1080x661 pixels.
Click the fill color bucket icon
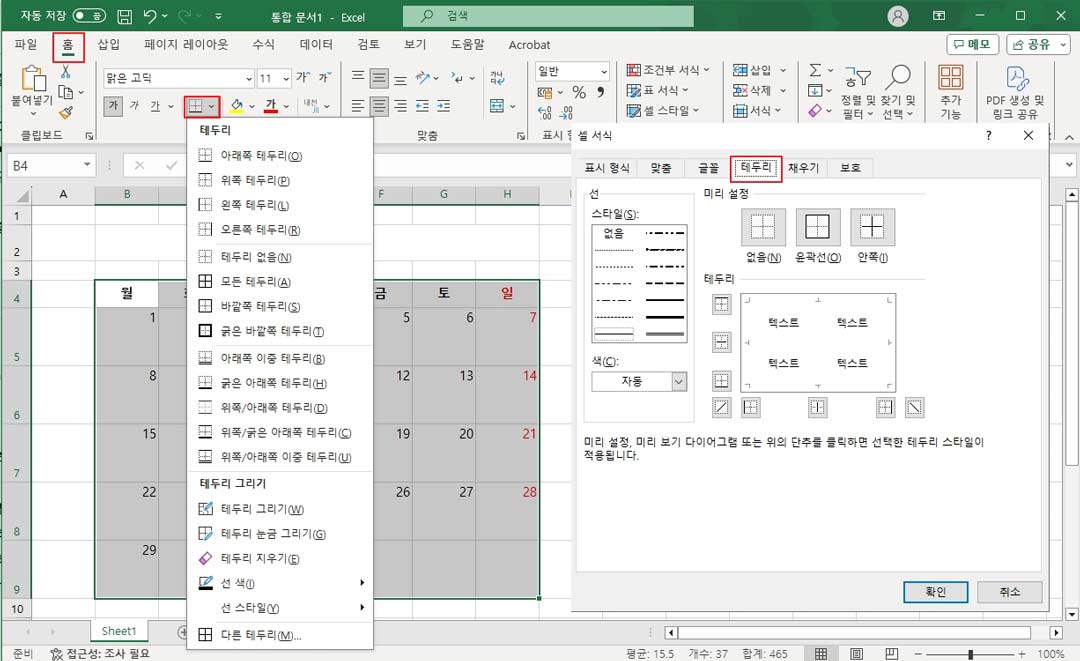[237, 105]
